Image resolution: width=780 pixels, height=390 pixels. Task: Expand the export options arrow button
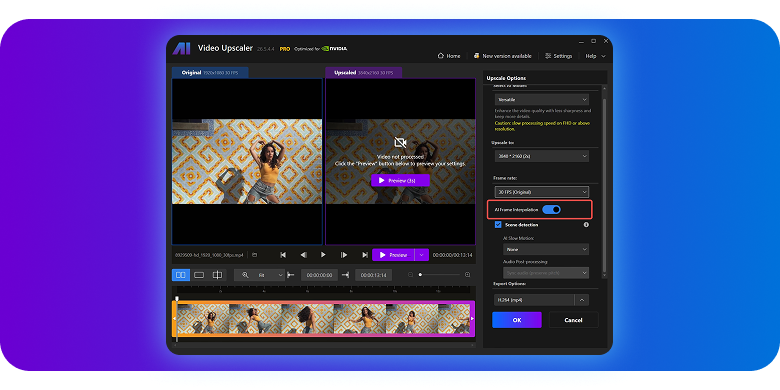tap(582, 300)
